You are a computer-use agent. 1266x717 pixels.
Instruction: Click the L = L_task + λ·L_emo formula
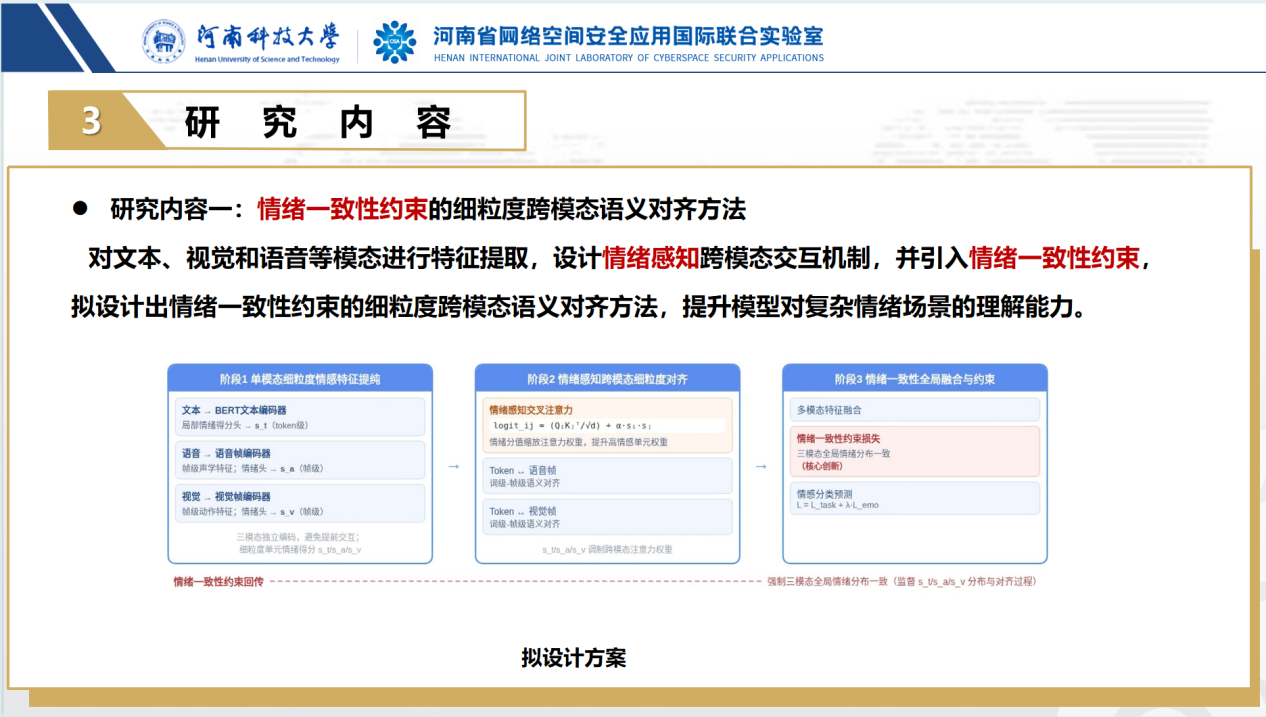[x=837, y=505]
